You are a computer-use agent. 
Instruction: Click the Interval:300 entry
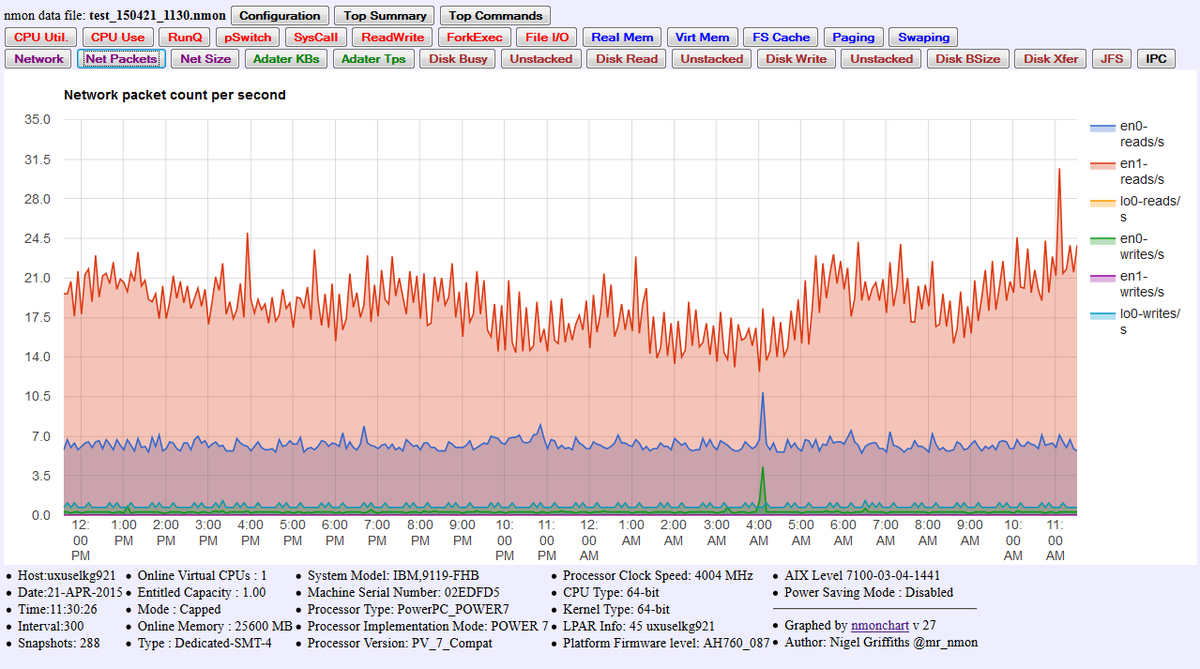pos(51,626)
